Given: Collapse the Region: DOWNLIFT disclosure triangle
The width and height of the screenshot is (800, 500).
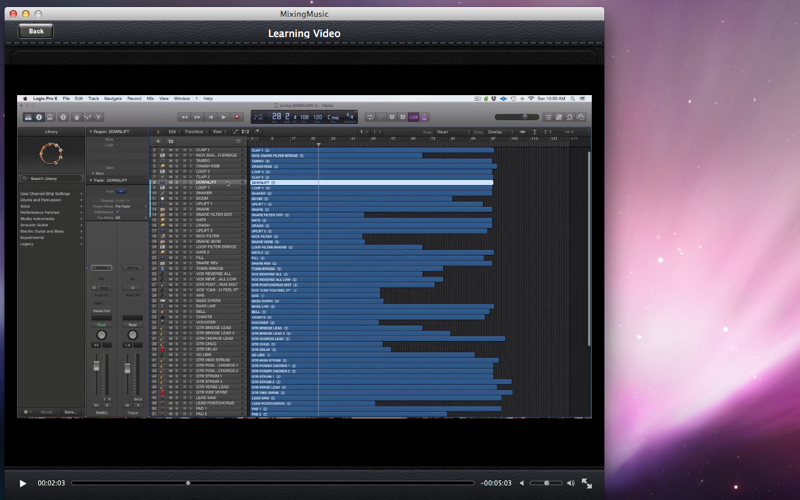Looking at the screenshot, I should tap(91, 132).
